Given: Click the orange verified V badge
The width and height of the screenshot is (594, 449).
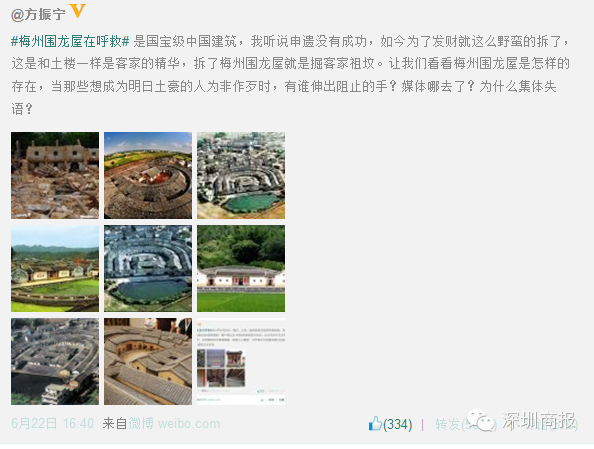Looking at the screenshot, I should point(78,11).
